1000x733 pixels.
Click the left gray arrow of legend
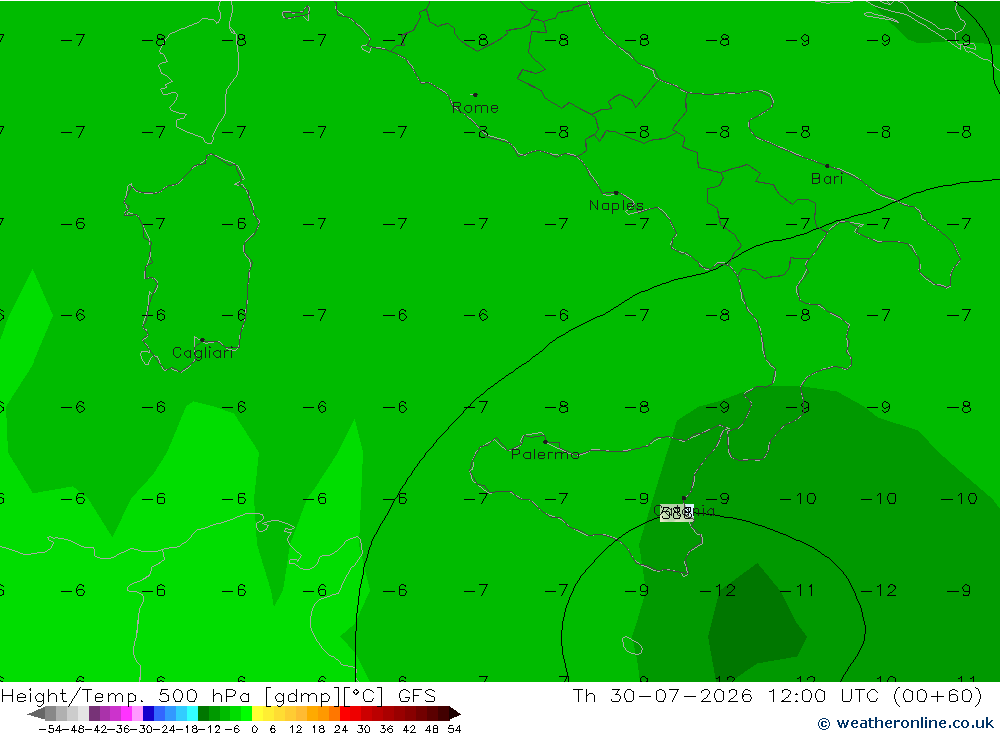[x=36, y=713]
